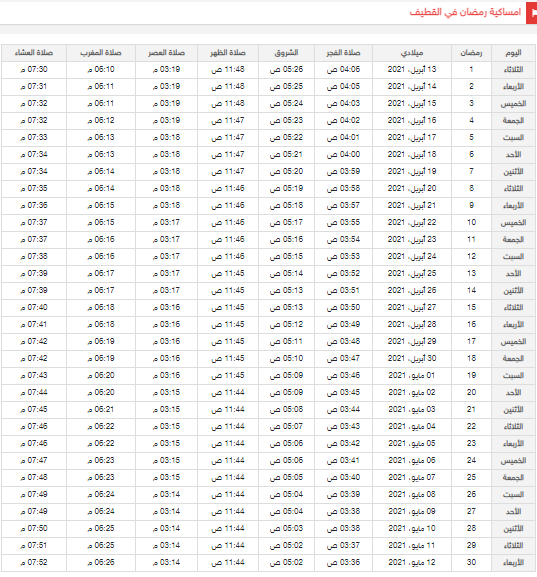The height and width of the screenshot is (577, 537).
Task: Select the صلاة العشاء column header
Action: pyautogui.click(x=34, y=53)
